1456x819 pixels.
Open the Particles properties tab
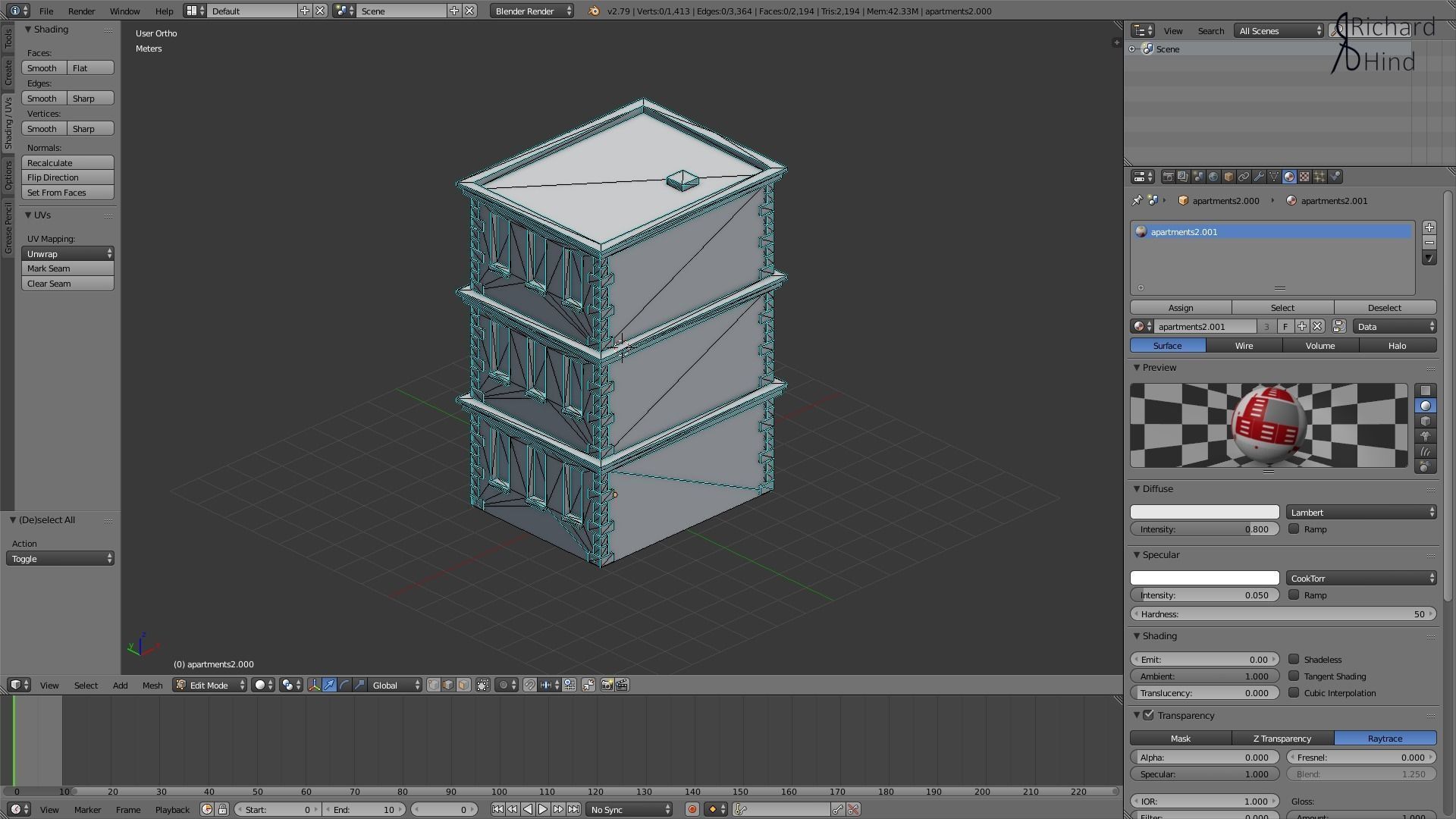[1319, 177]
